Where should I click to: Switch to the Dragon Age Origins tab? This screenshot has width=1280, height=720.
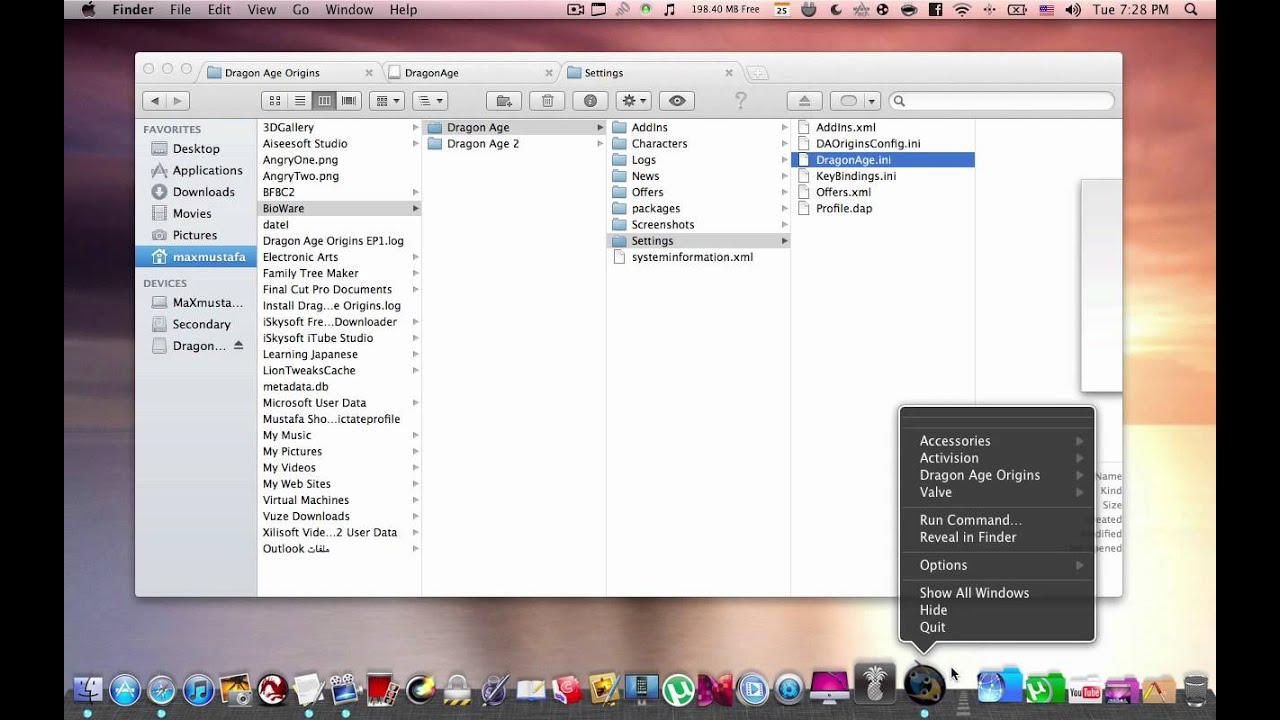tap(290, 73)
